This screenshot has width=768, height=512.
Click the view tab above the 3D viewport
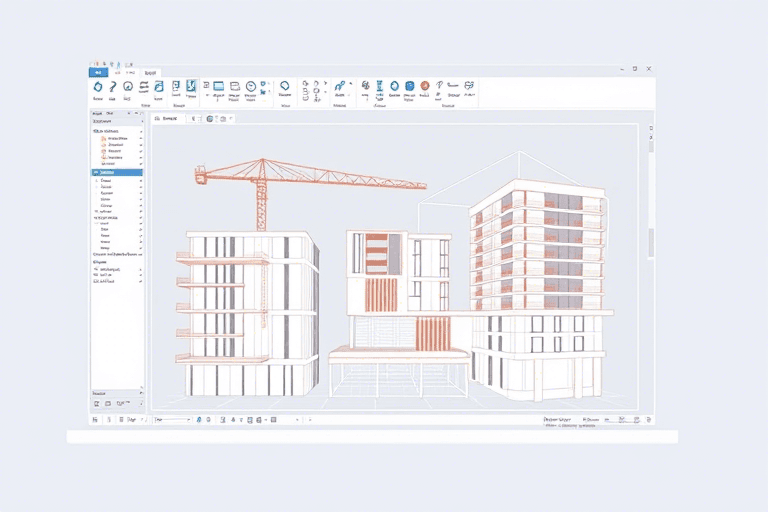(170, 118)
